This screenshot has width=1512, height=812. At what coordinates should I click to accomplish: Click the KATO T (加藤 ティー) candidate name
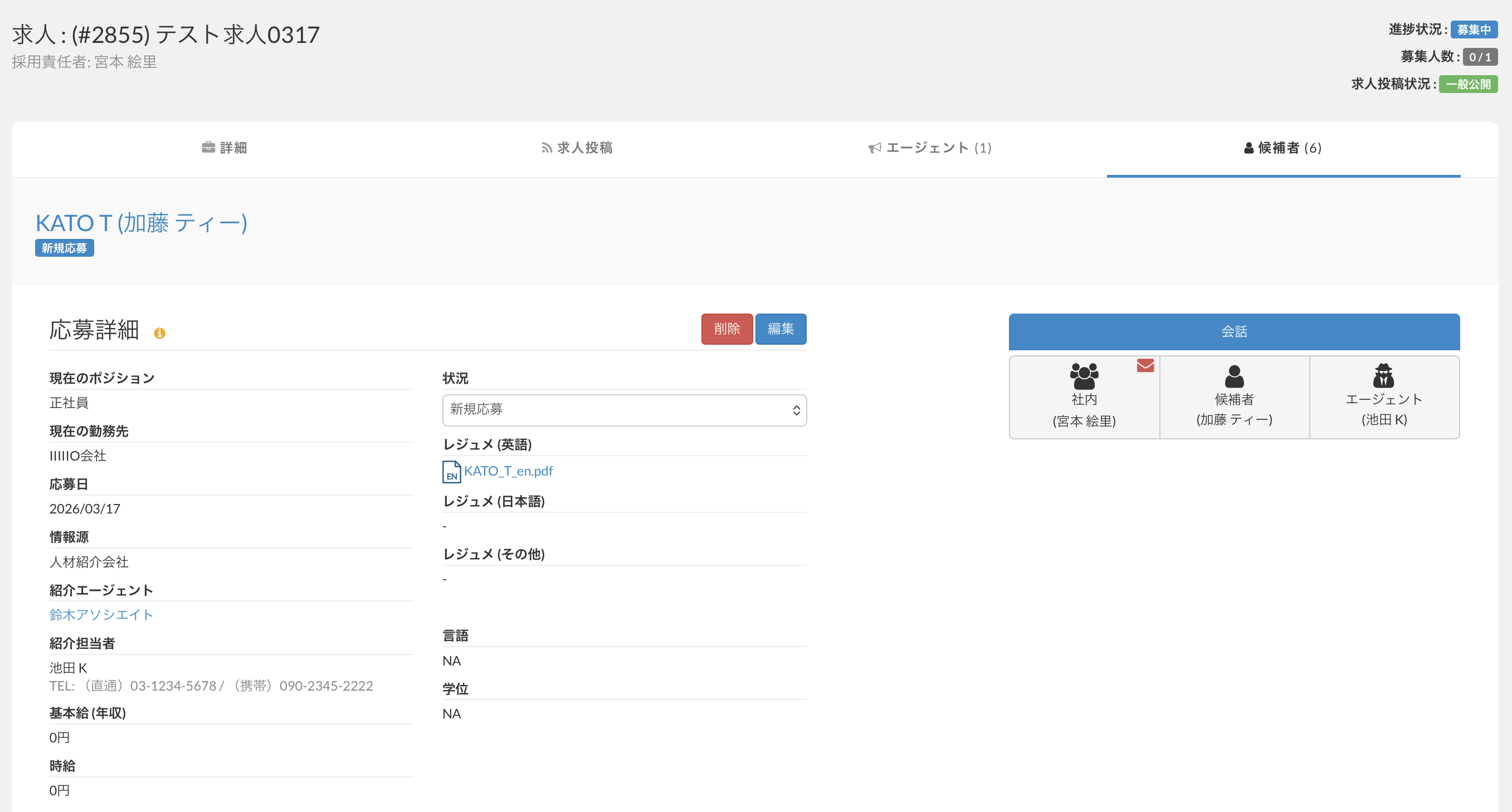click(x=142, y=223)
